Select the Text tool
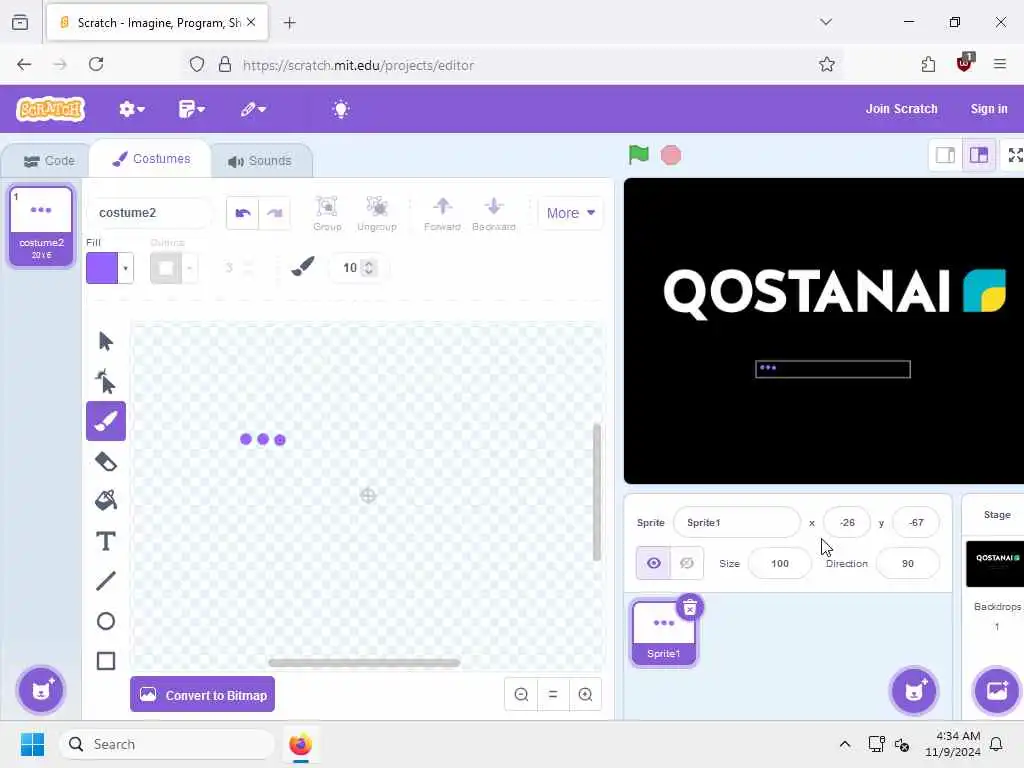1024x768 pixels. tap(106, 541)
